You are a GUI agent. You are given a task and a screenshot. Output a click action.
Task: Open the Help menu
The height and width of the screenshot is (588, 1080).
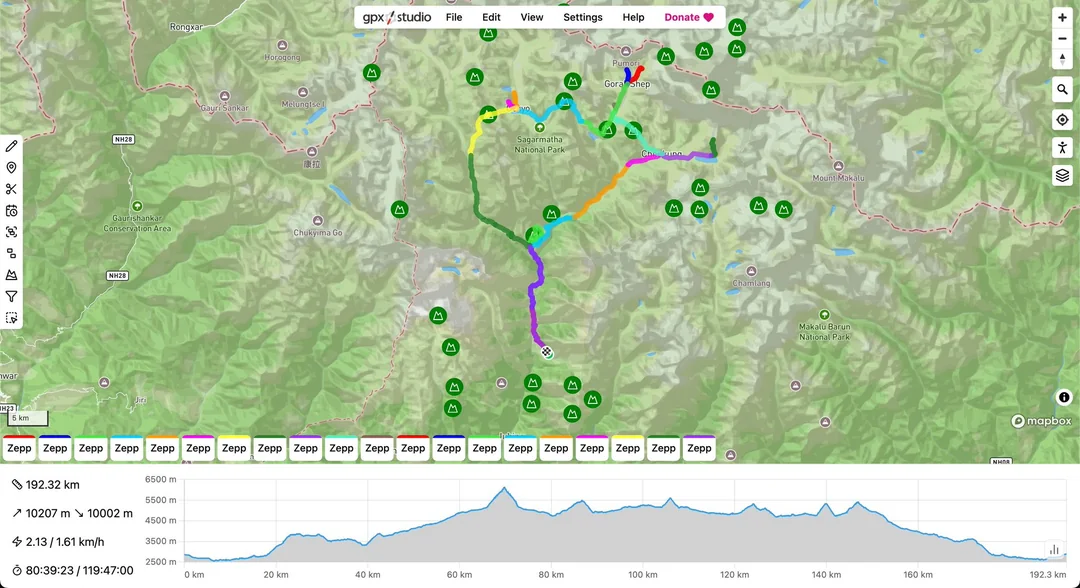click(633, 17)
